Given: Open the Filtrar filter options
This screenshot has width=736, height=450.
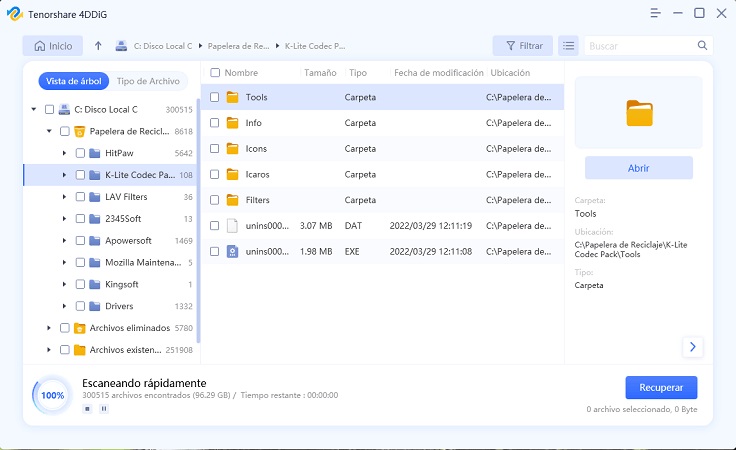Looking at the screenshot, I should (x=523, y=46).
